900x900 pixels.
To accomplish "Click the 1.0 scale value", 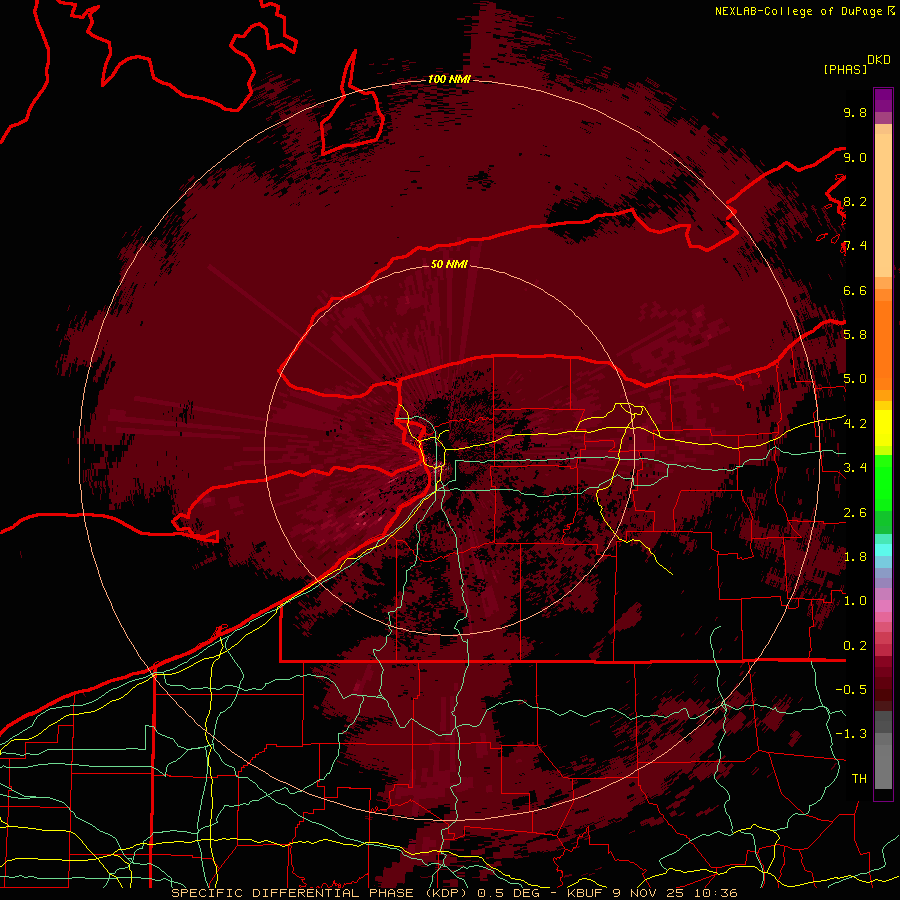I will pos(855,601).
